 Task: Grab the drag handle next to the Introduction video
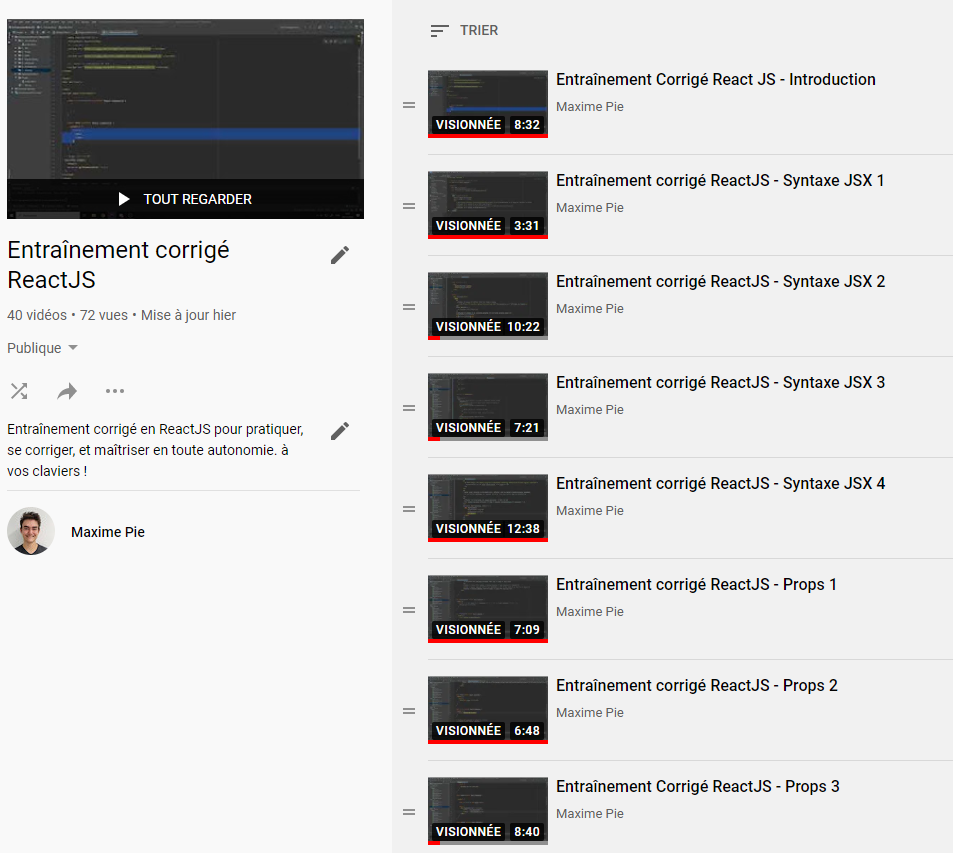409,104
